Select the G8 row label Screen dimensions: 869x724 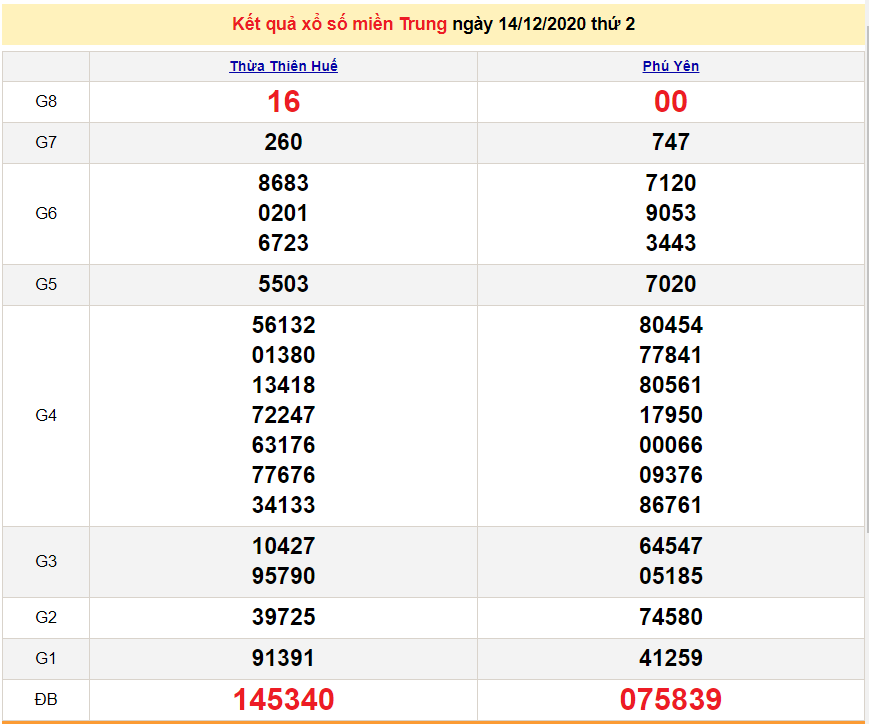(x=46, y=101)
